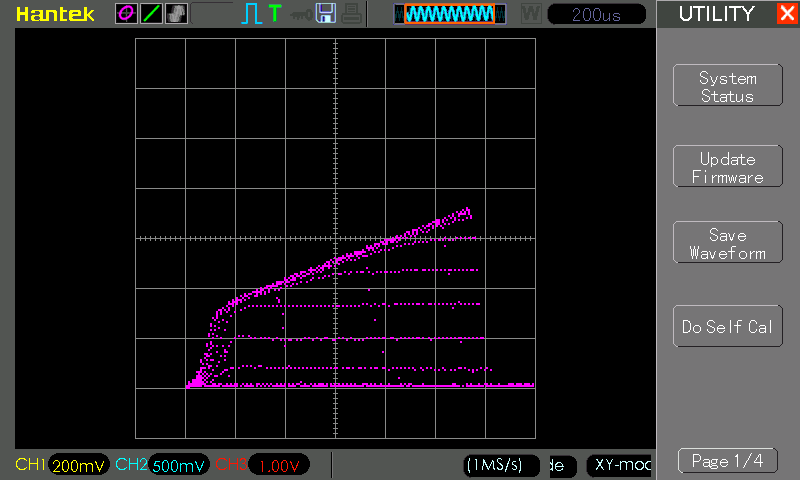Click the truncated 'de' indicator box

pyautogui.click(x=563, y=465)
